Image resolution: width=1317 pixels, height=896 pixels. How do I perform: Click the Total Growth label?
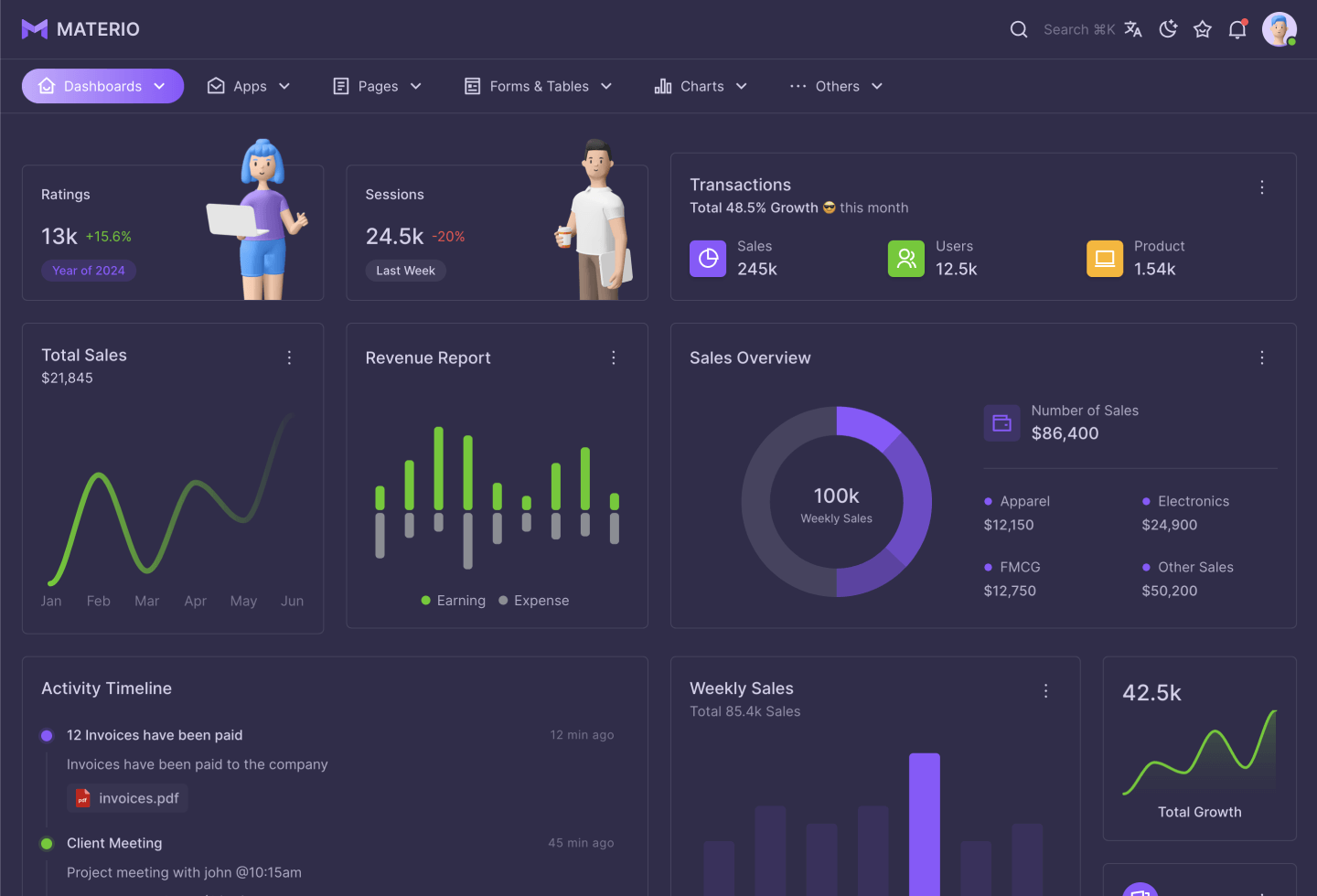pyautogui.click(x=1200, y=812)
